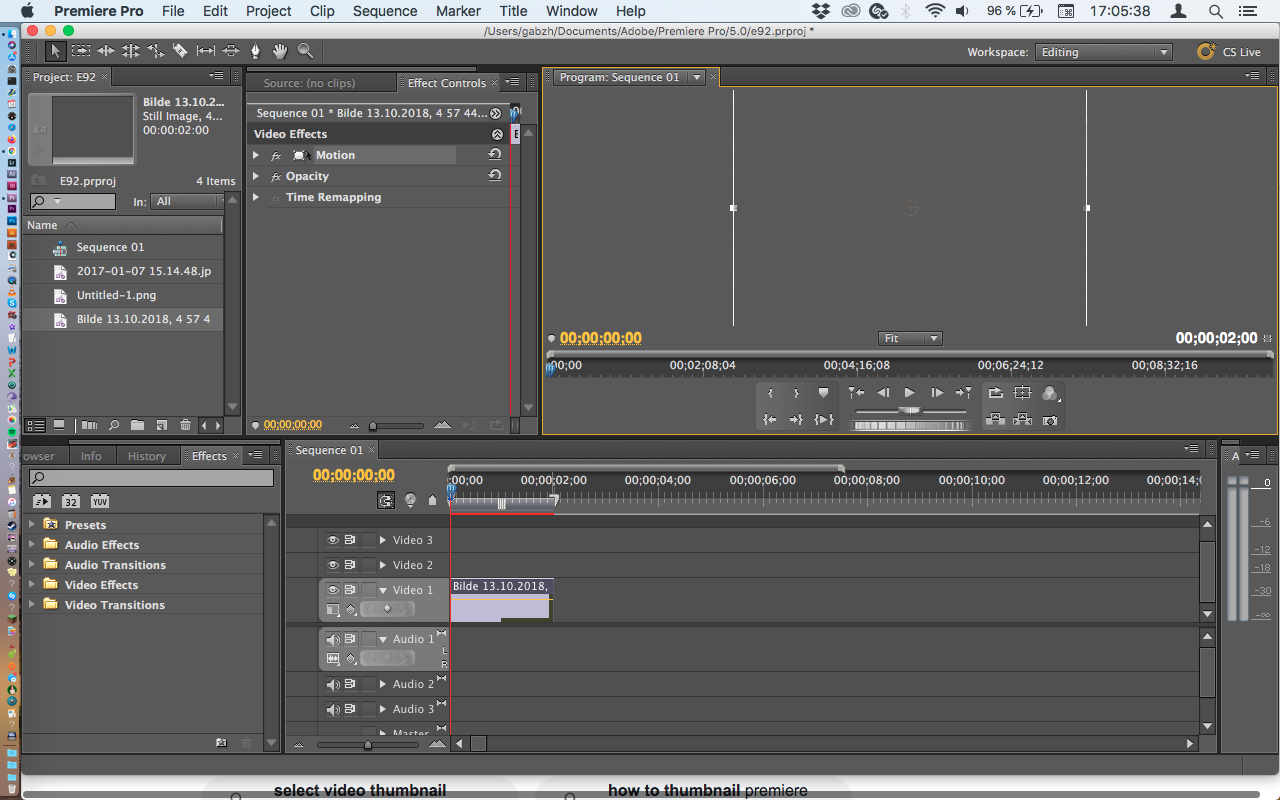
Task: Click the trash Clear icon in Project panel
Action: tap(185, 425)
